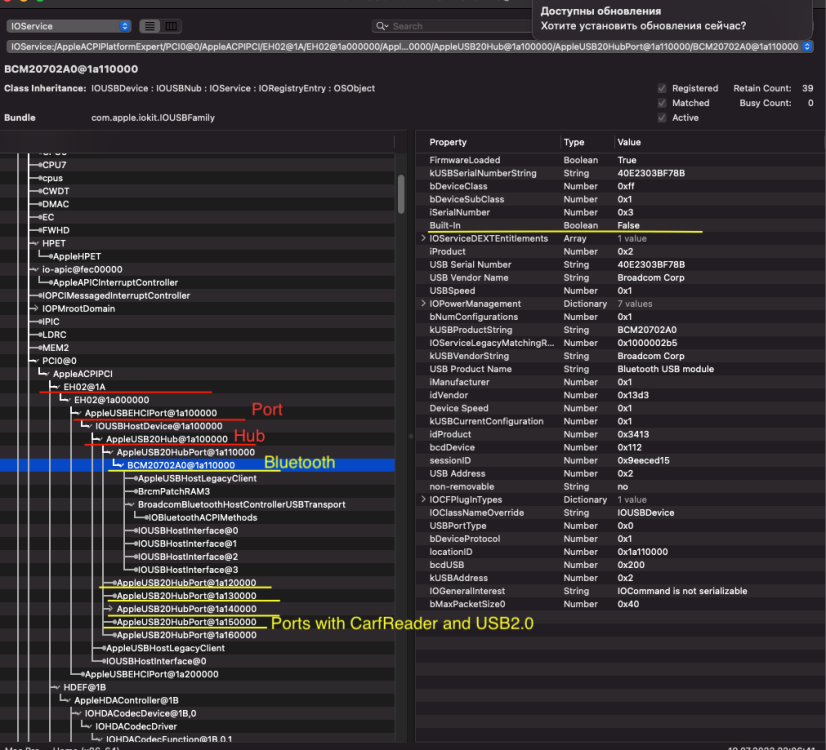Screen dimensions: 826x750
Task: Select AppleUSB20Hub@1a100000 entry
Action: 167,439
